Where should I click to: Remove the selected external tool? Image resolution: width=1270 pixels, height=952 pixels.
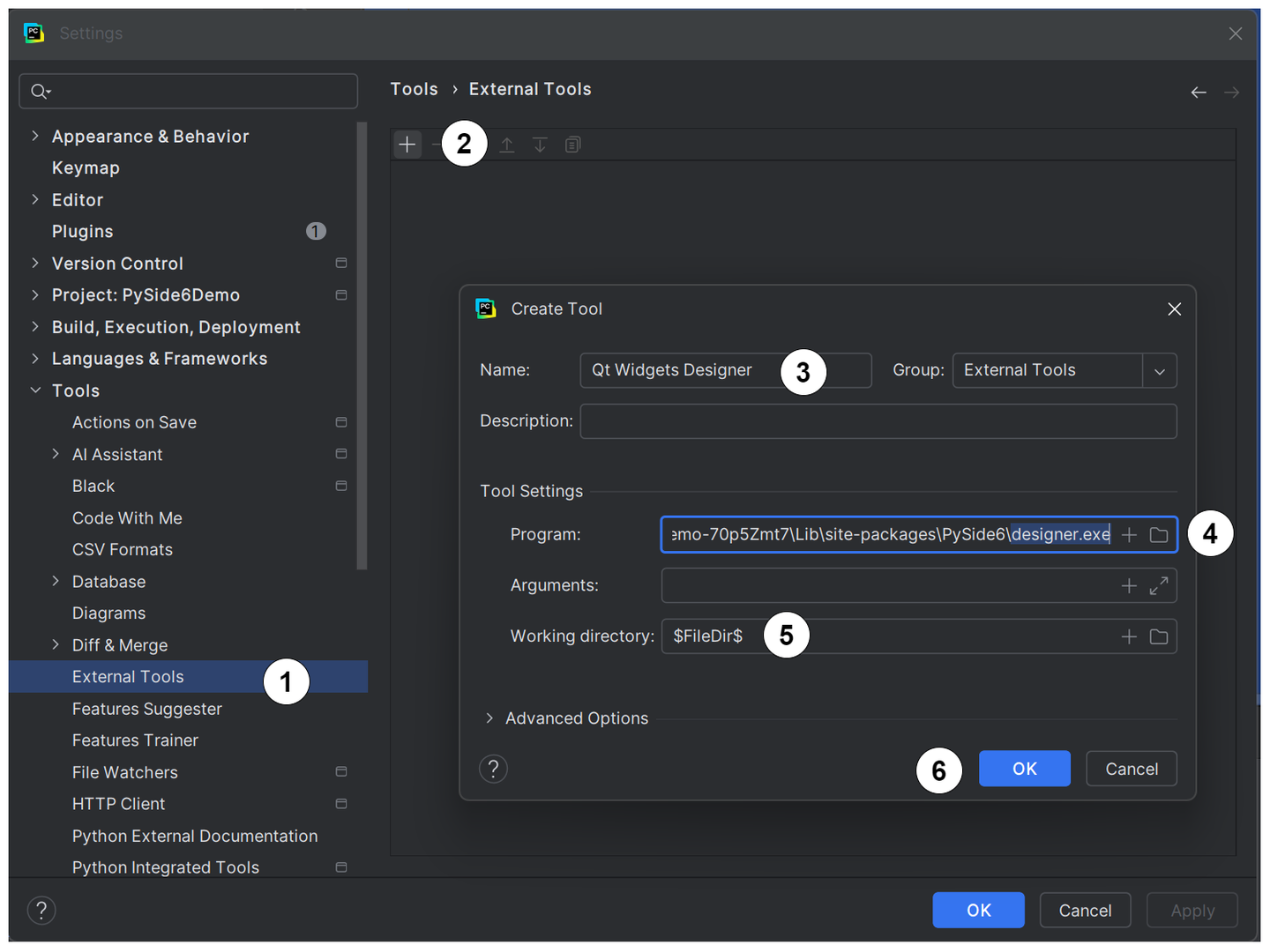coord(439,144)
